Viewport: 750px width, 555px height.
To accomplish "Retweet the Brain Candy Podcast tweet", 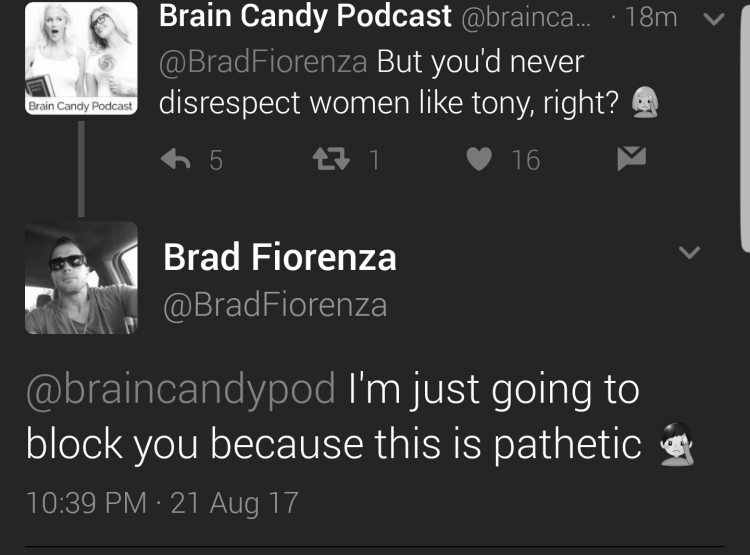I will (x=331, y=159).
